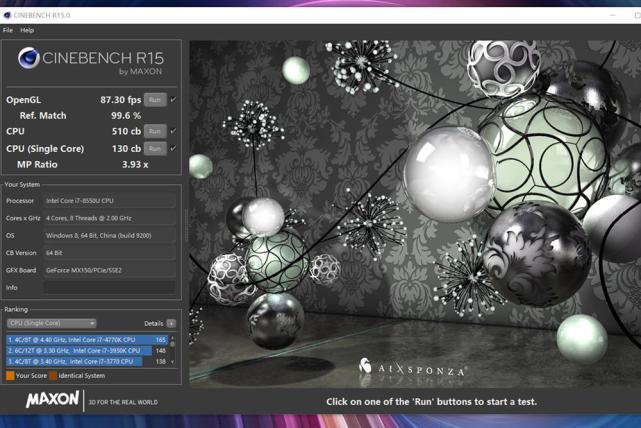Click the brown Identical System color swatch
Screen dimensions: 641x428
[53, 376]
